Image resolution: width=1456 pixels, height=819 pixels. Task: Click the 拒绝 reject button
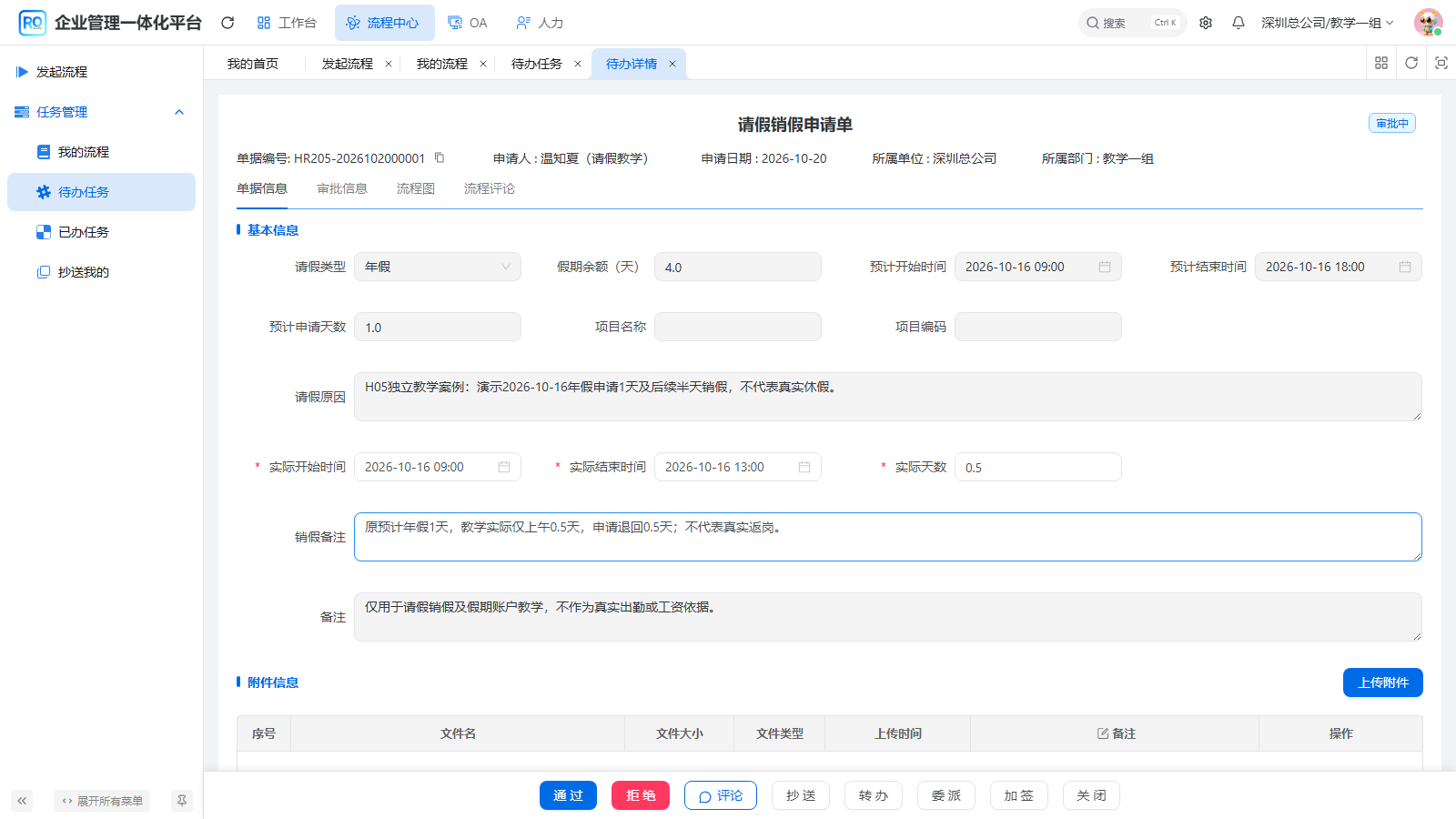point(641,795)
